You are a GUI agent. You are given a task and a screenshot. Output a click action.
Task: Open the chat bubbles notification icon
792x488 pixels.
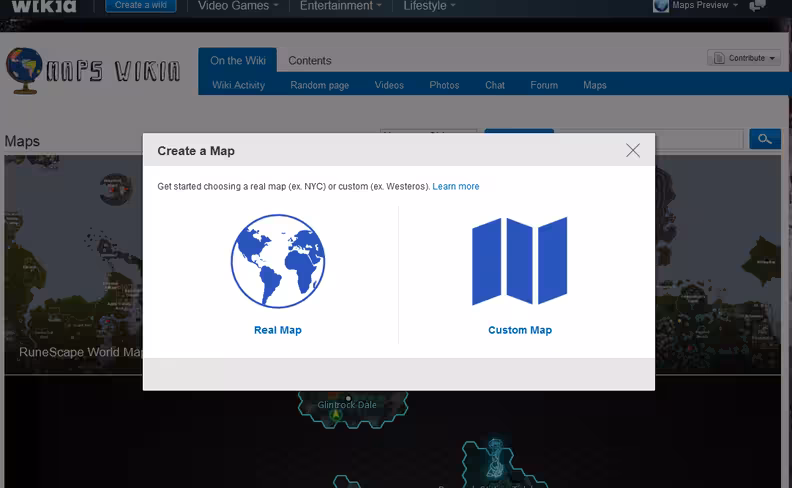coord(757,6)
